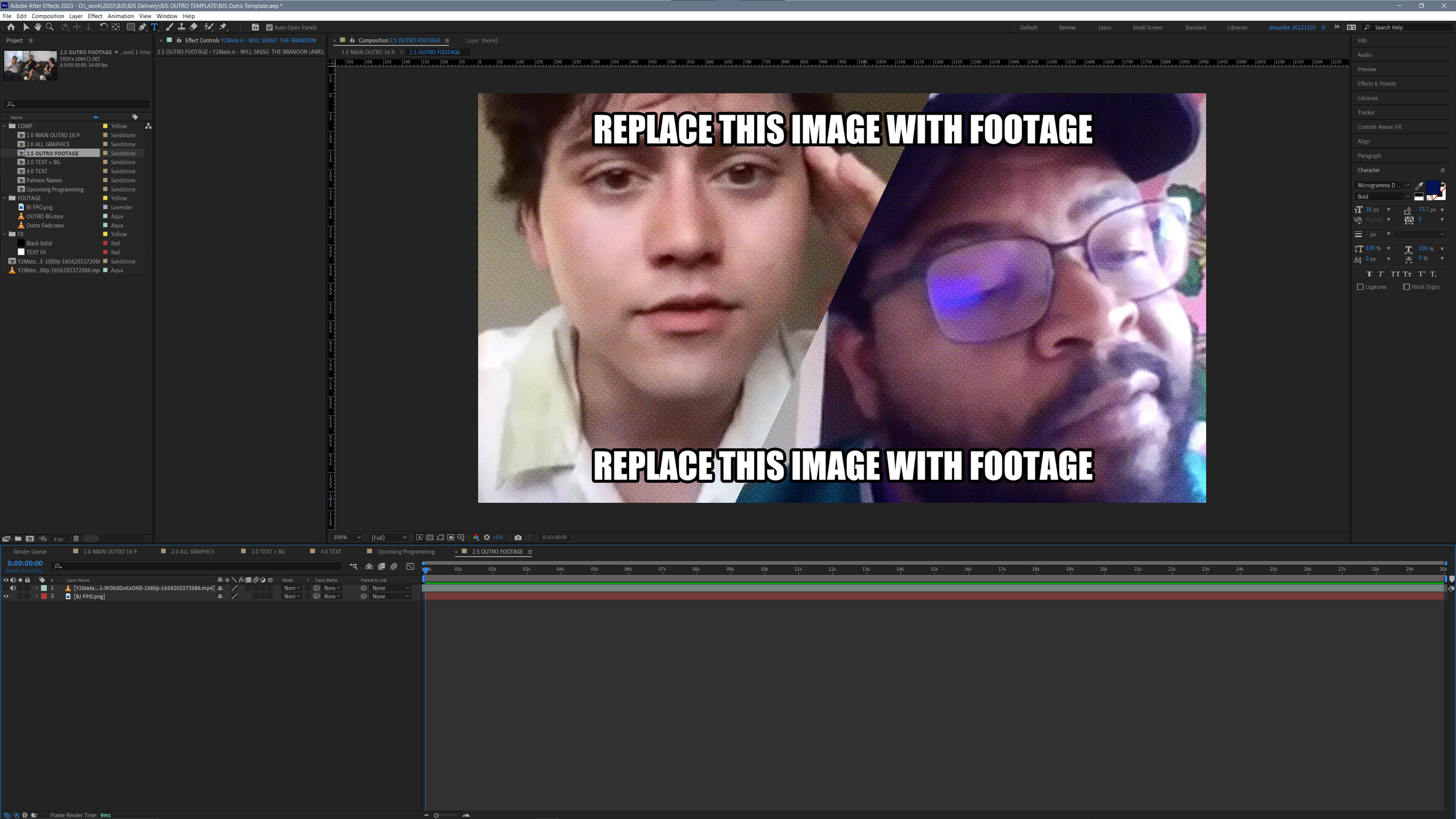Click the current time display field

click(x=24, y=563)
